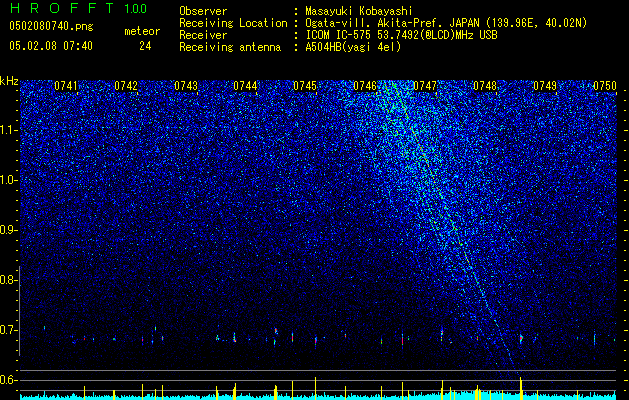Click the 0743 time marker
Image resolution: width=629 pixels, height=400 pixels.
[186, 86]
